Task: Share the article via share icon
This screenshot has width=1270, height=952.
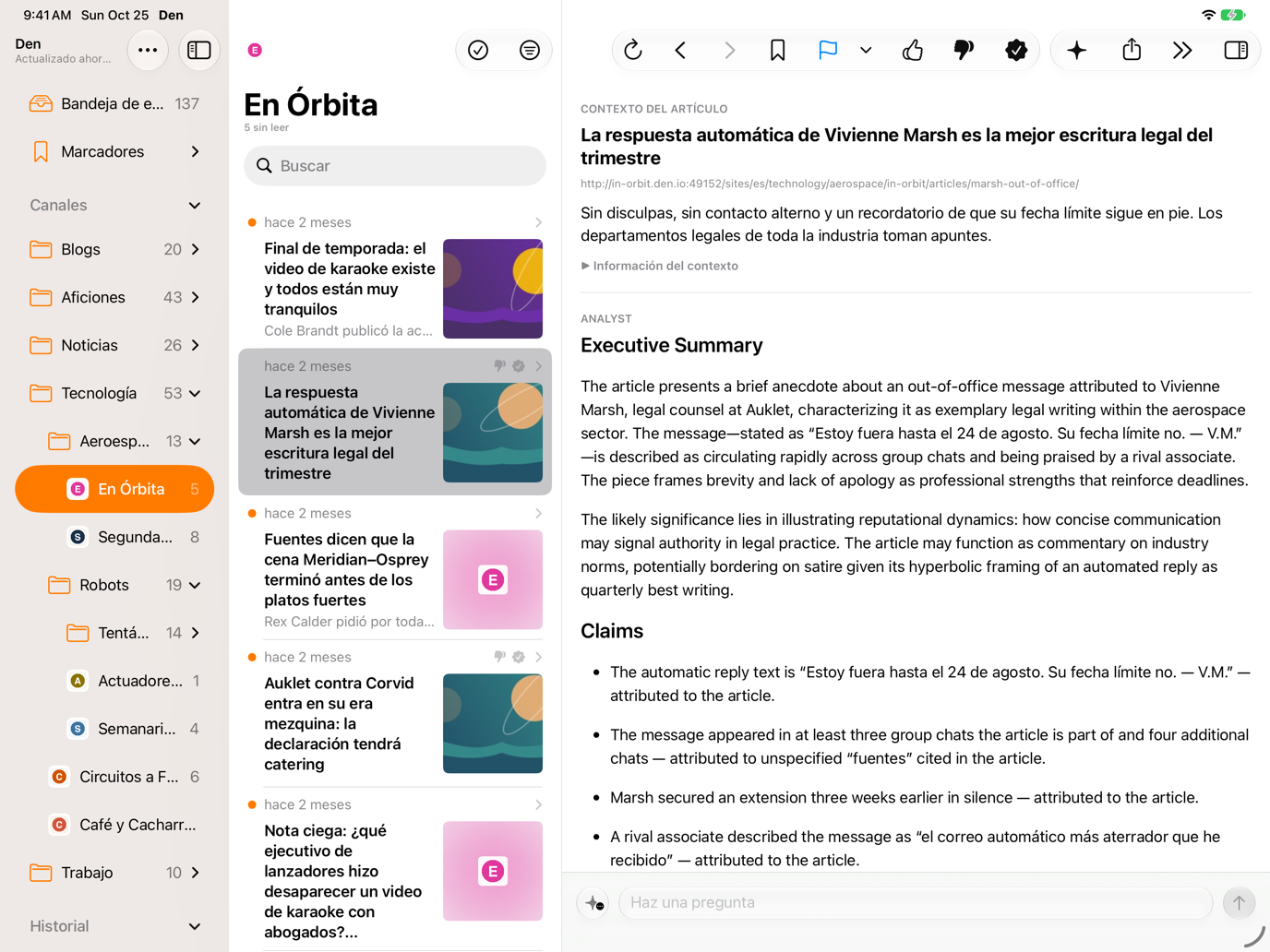Action: tap(1132, 50)
